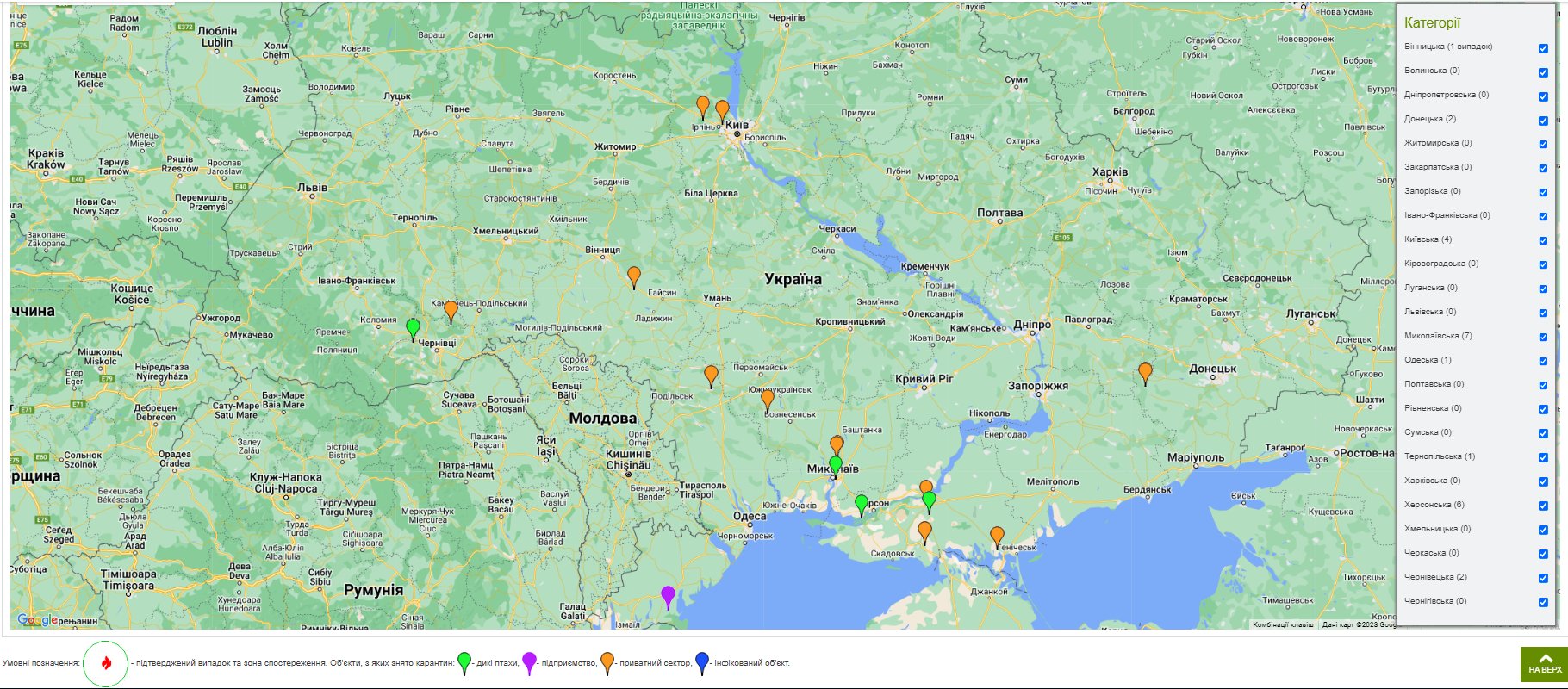Open the orange marker near Гайсин
Image resolution: width=1568 pixels, height=689 pixels.
[634, 277]
